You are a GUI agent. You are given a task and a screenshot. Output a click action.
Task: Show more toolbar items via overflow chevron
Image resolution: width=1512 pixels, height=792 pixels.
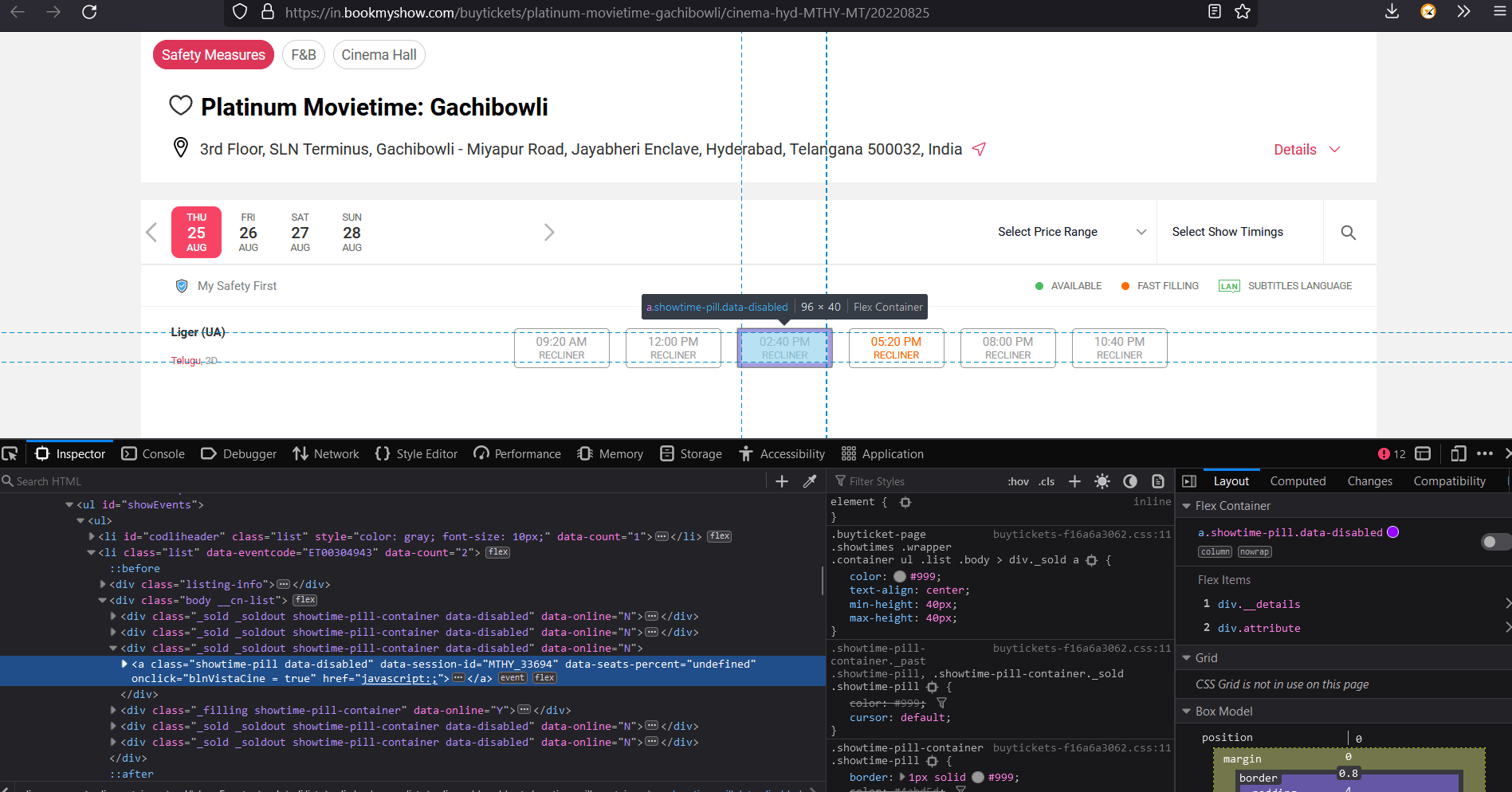1463,12
